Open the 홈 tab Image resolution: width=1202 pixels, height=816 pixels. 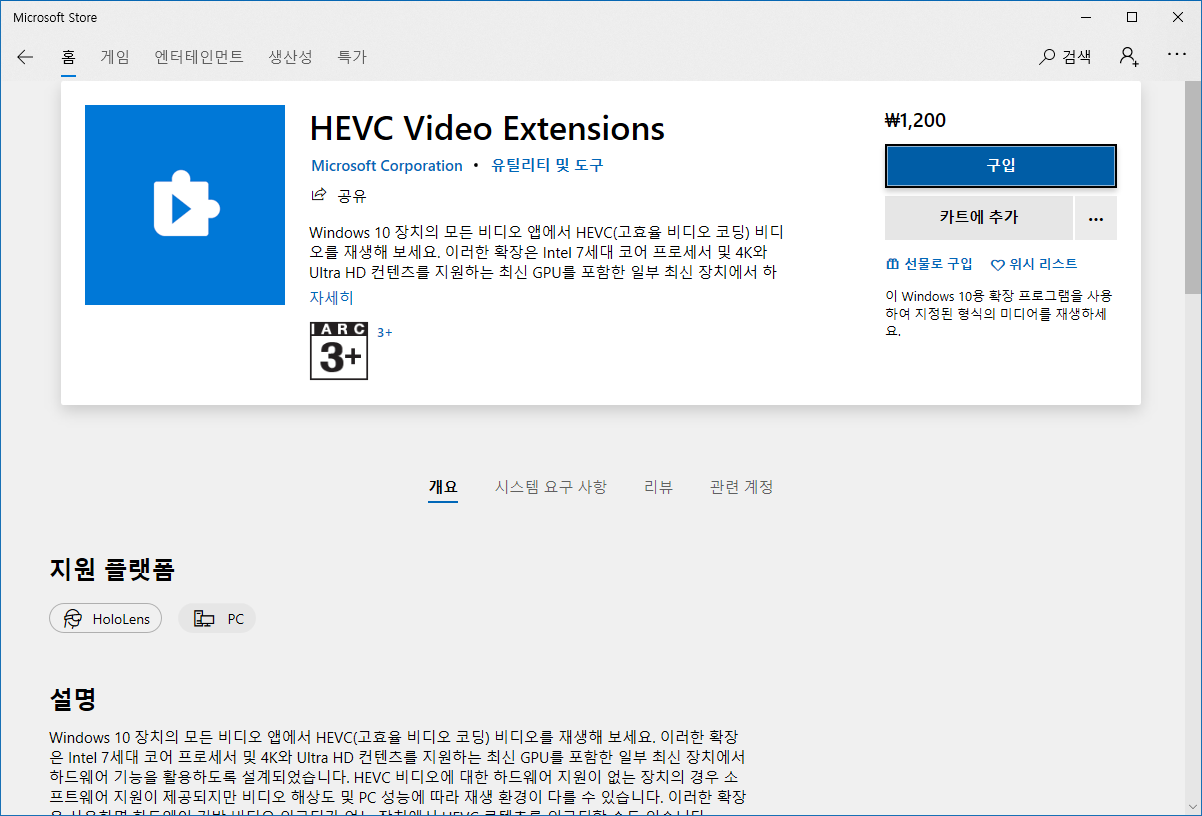point(68,57)
